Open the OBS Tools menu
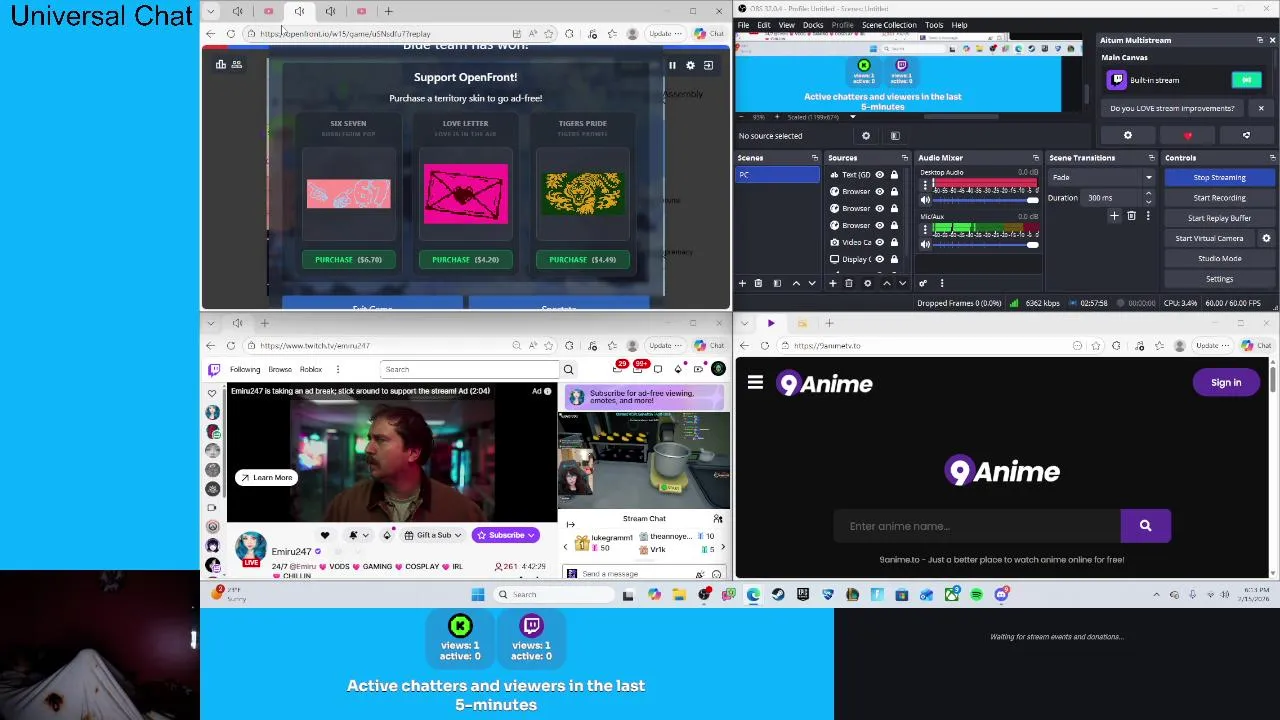Viewport: 1280px width, 720px height. click(x=934, y=25)
